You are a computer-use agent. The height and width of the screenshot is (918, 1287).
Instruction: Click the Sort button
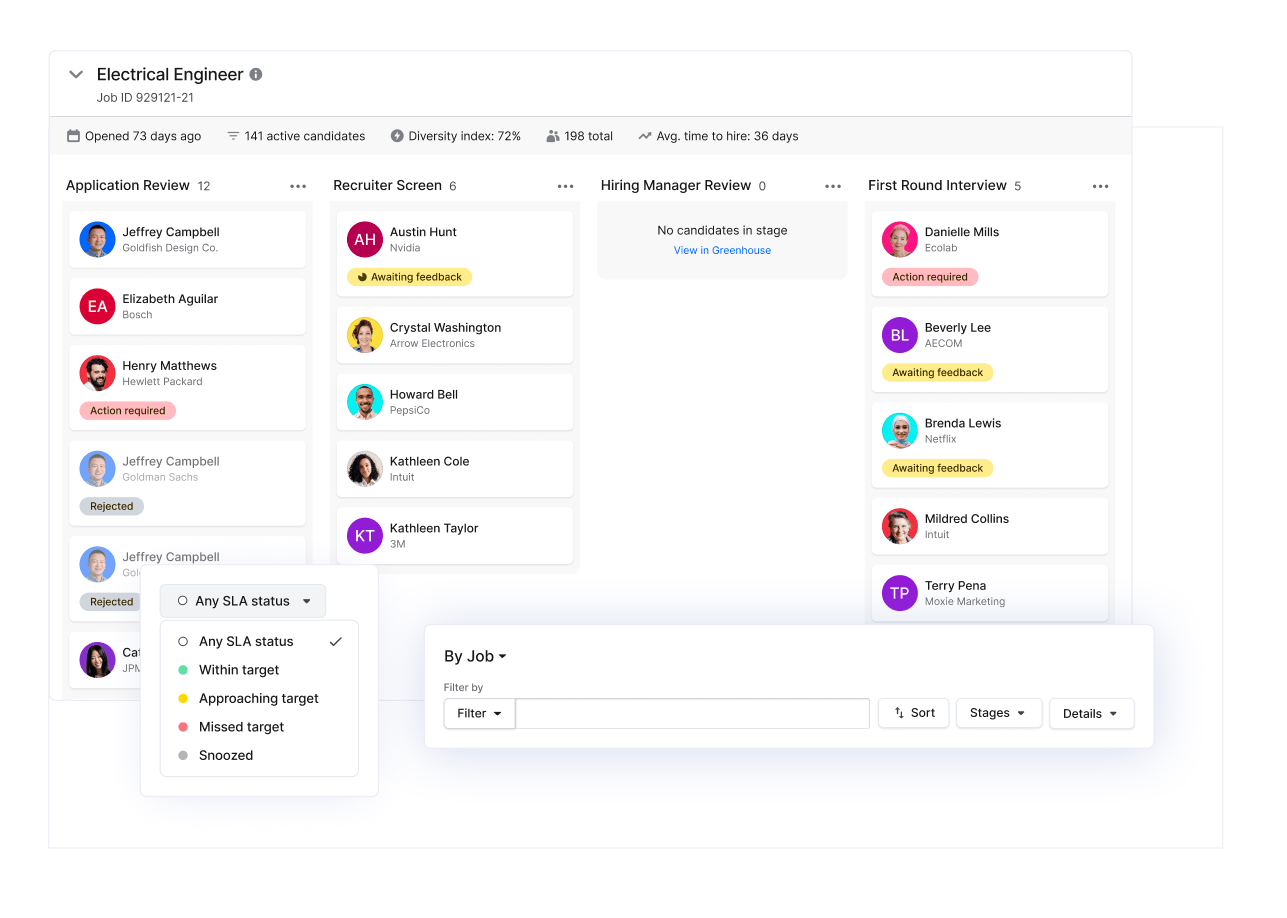pyautogui.click(x=914, y=713)
